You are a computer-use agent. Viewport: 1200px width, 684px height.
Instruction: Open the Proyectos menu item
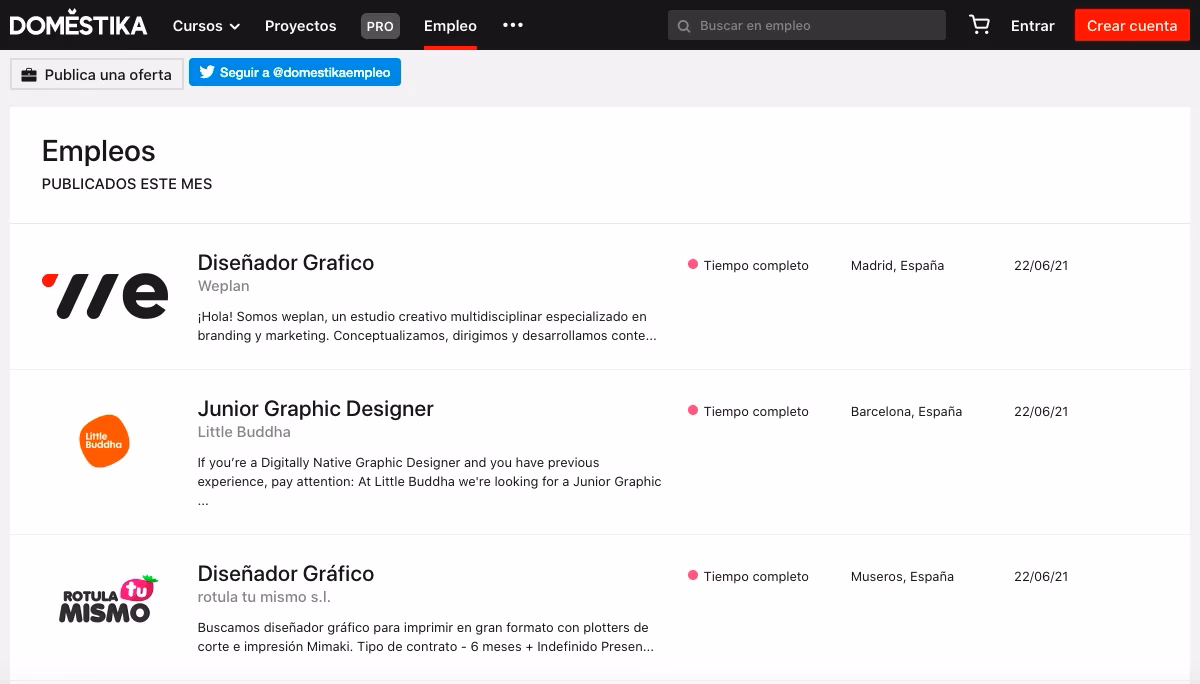(x=300, y=26)
